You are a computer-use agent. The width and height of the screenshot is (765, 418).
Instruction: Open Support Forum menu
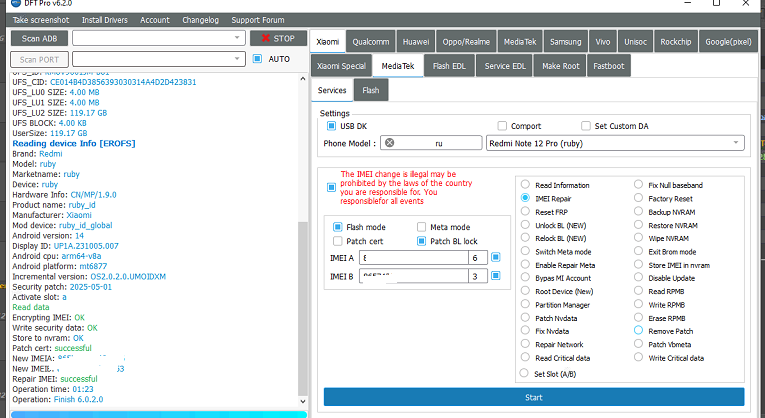(258, 20)
